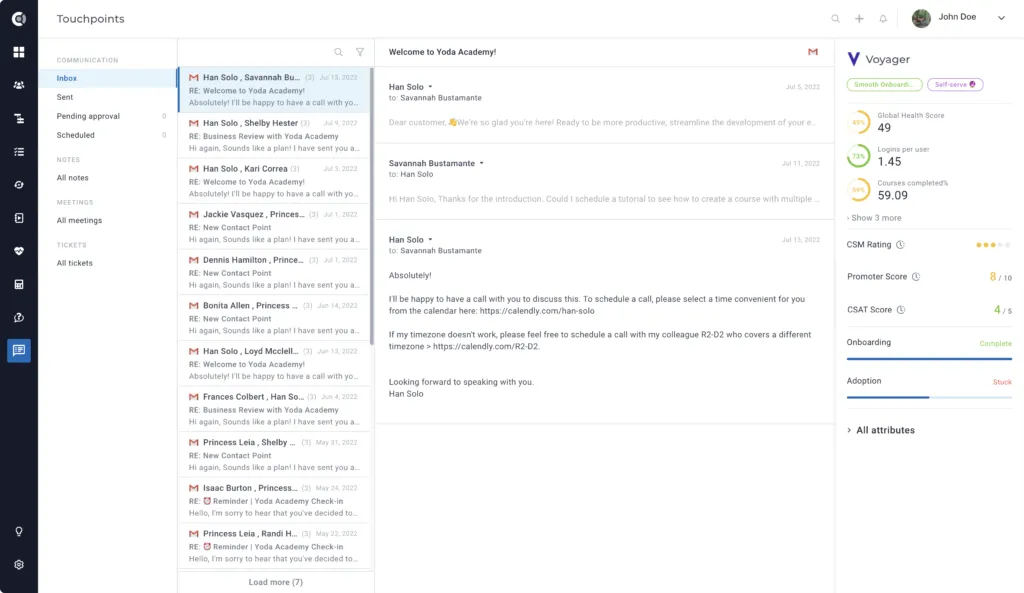This screenshot has height=593, width=1024.
Task: Open All notes
Action: pos(72,178)
